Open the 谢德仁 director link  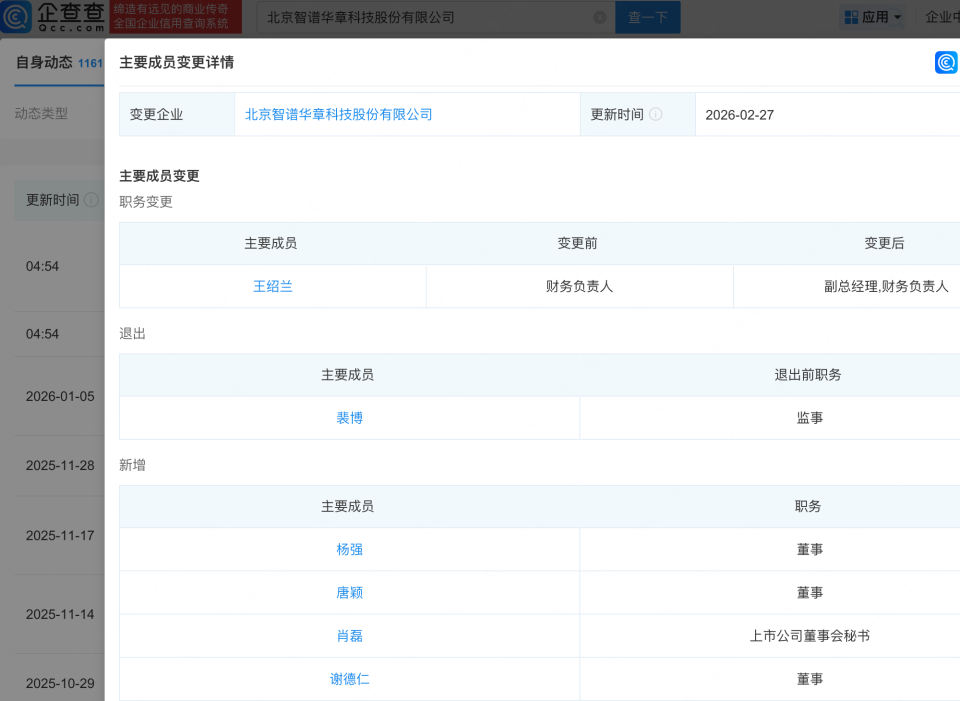coord(348,678)
